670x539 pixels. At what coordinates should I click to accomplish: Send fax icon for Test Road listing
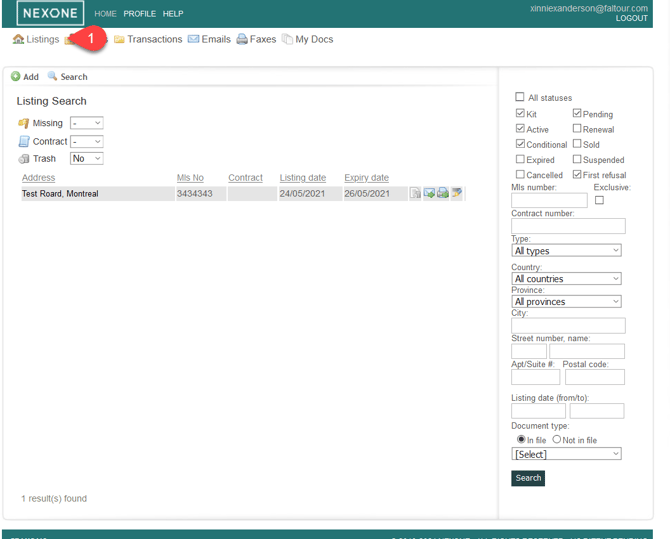[443, 193]
